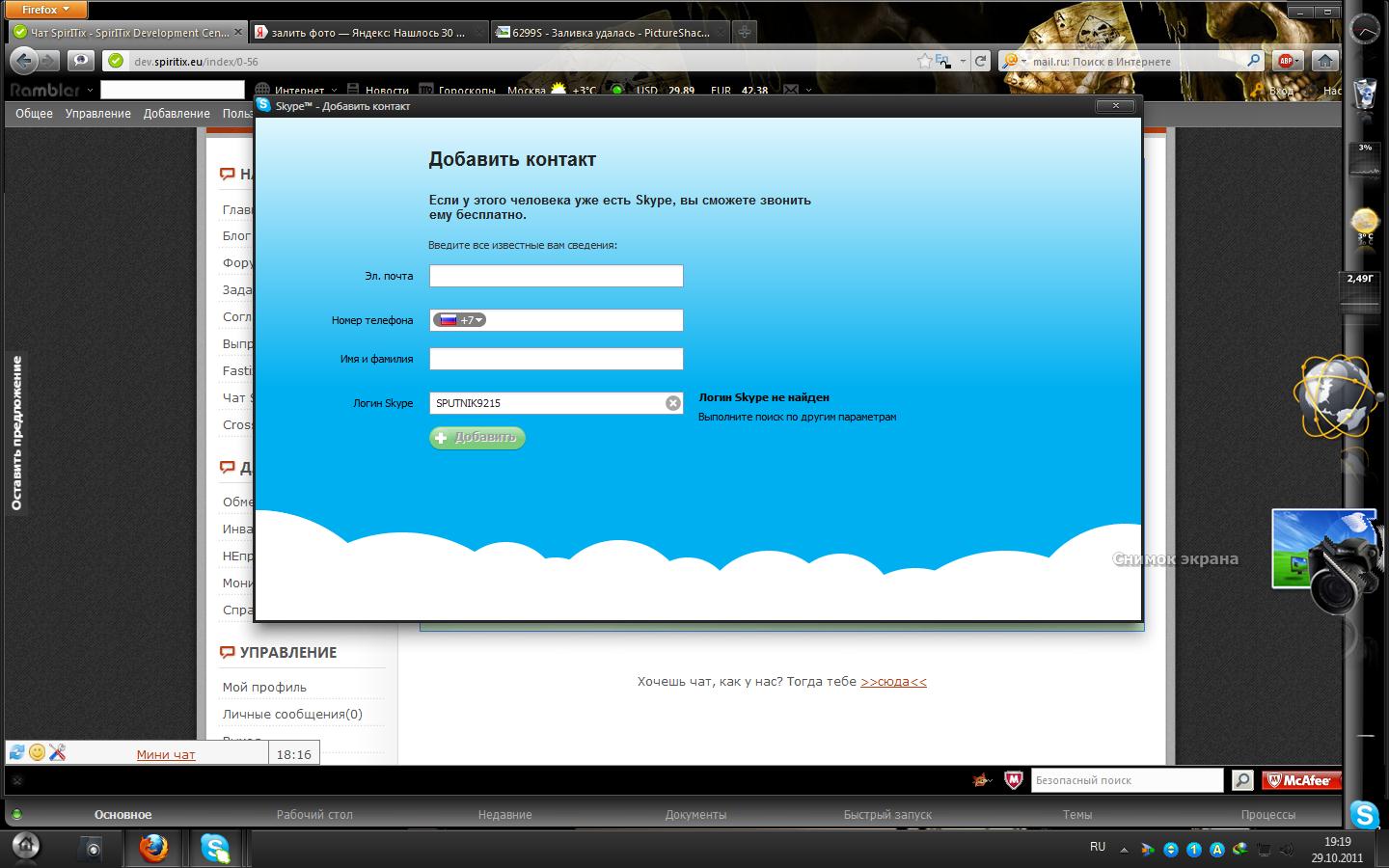This screenshot has width=1389, height=868.
Task: Follow the >>сюда<< chat link
Action: click(893, 681)
